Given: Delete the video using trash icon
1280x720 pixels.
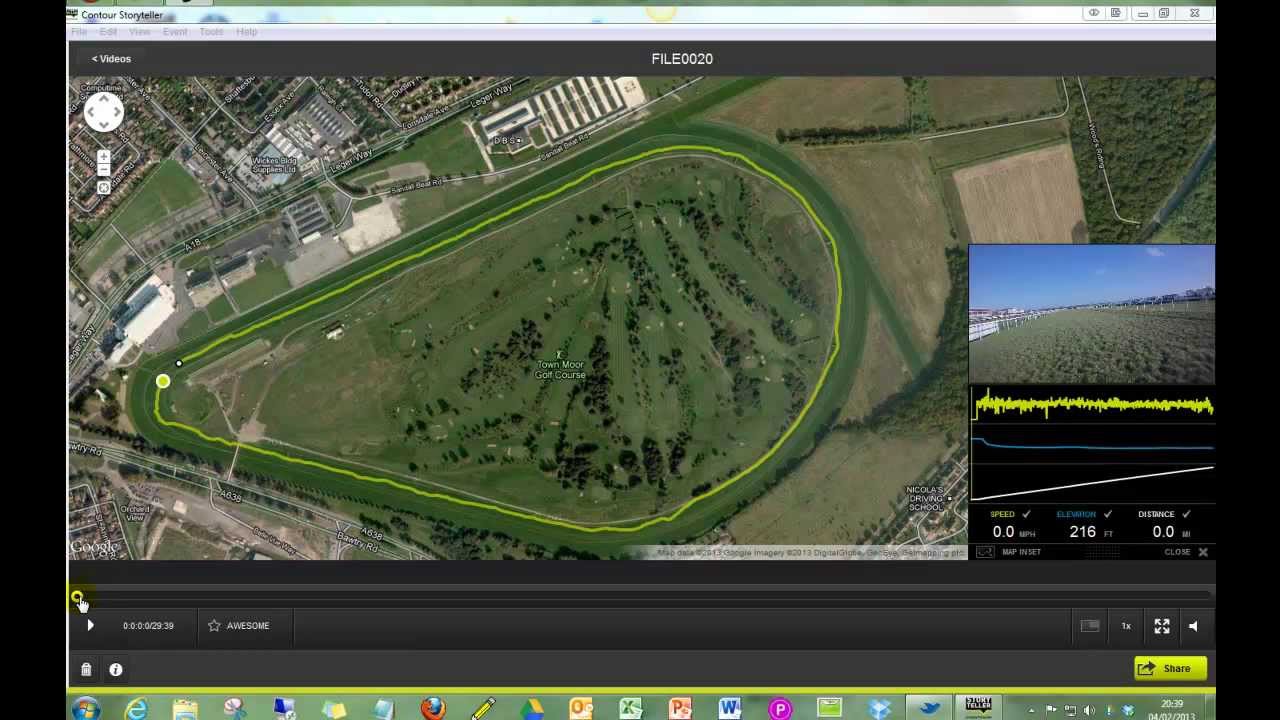Looking at the screenshot, I should click(86, 669).
